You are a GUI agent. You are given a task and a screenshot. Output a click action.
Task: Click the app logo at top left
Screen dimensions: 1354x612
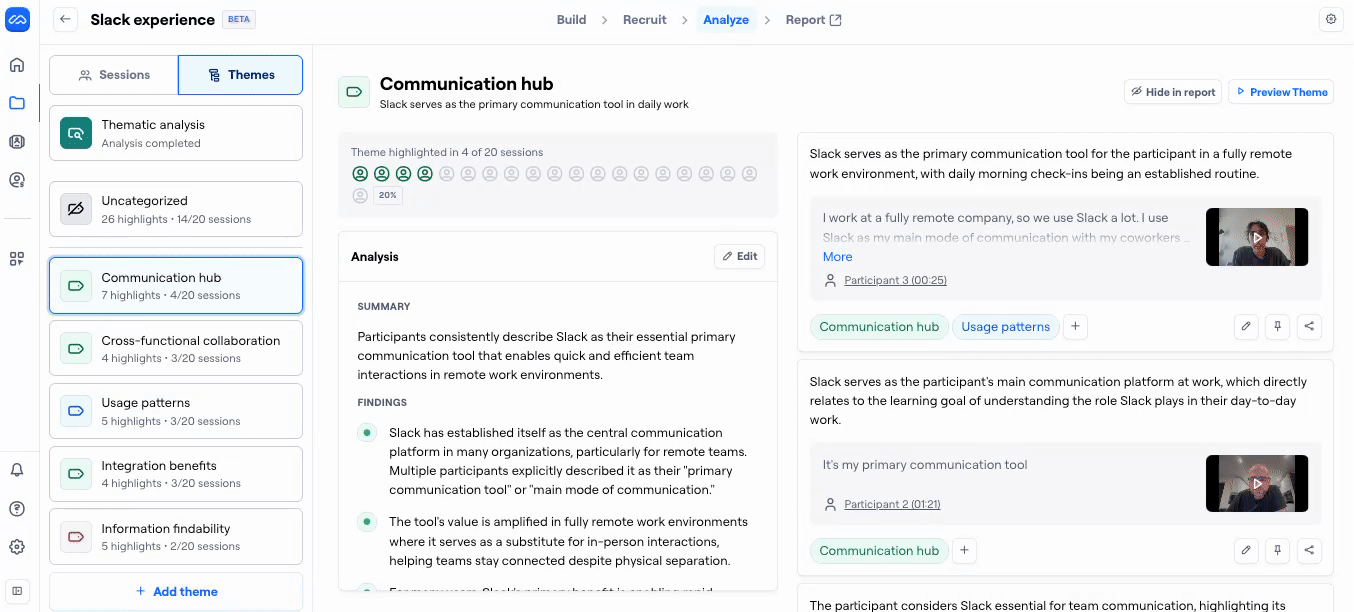pyautogui.click(x=17, y=19)
